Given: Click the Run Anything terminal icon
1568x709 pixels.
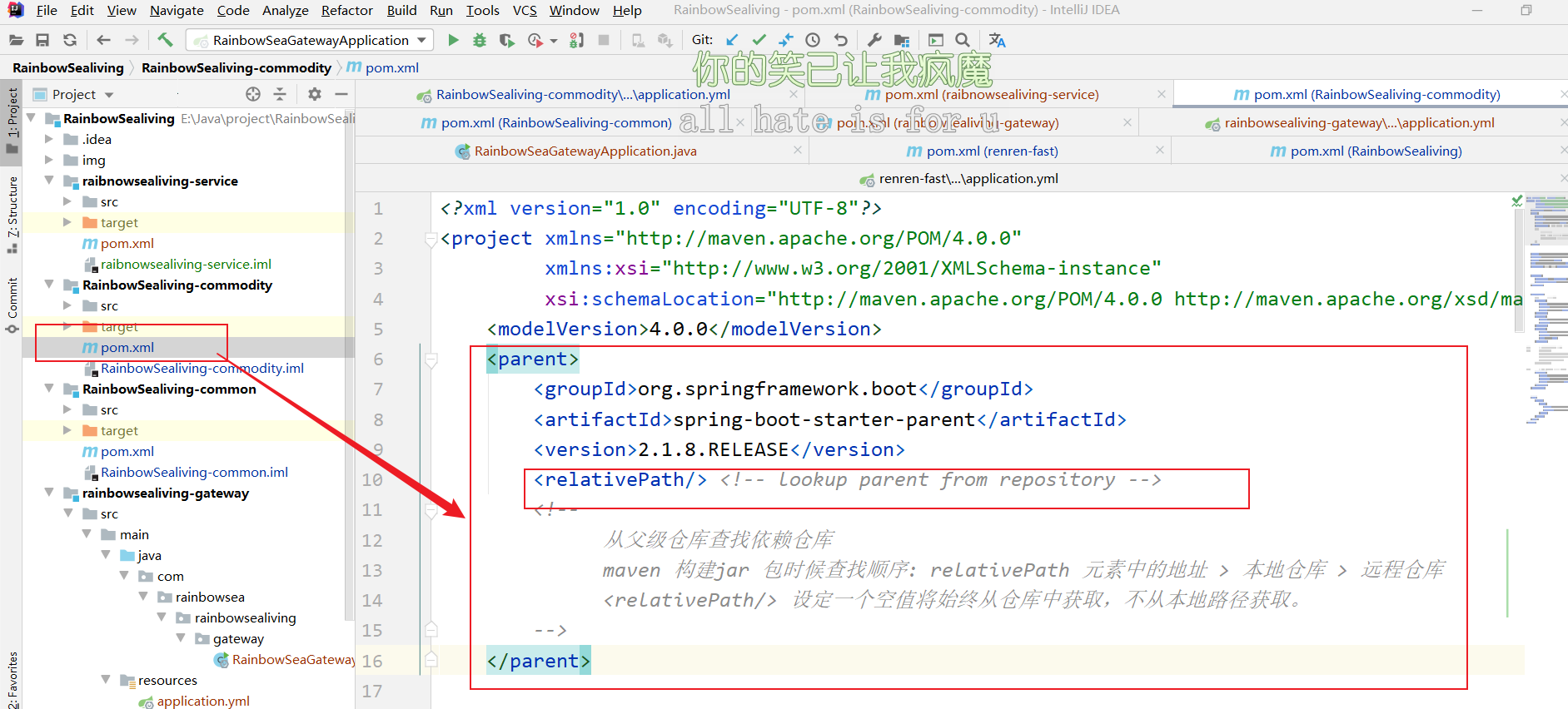Looking at the screenshot, I should (935, 40).
